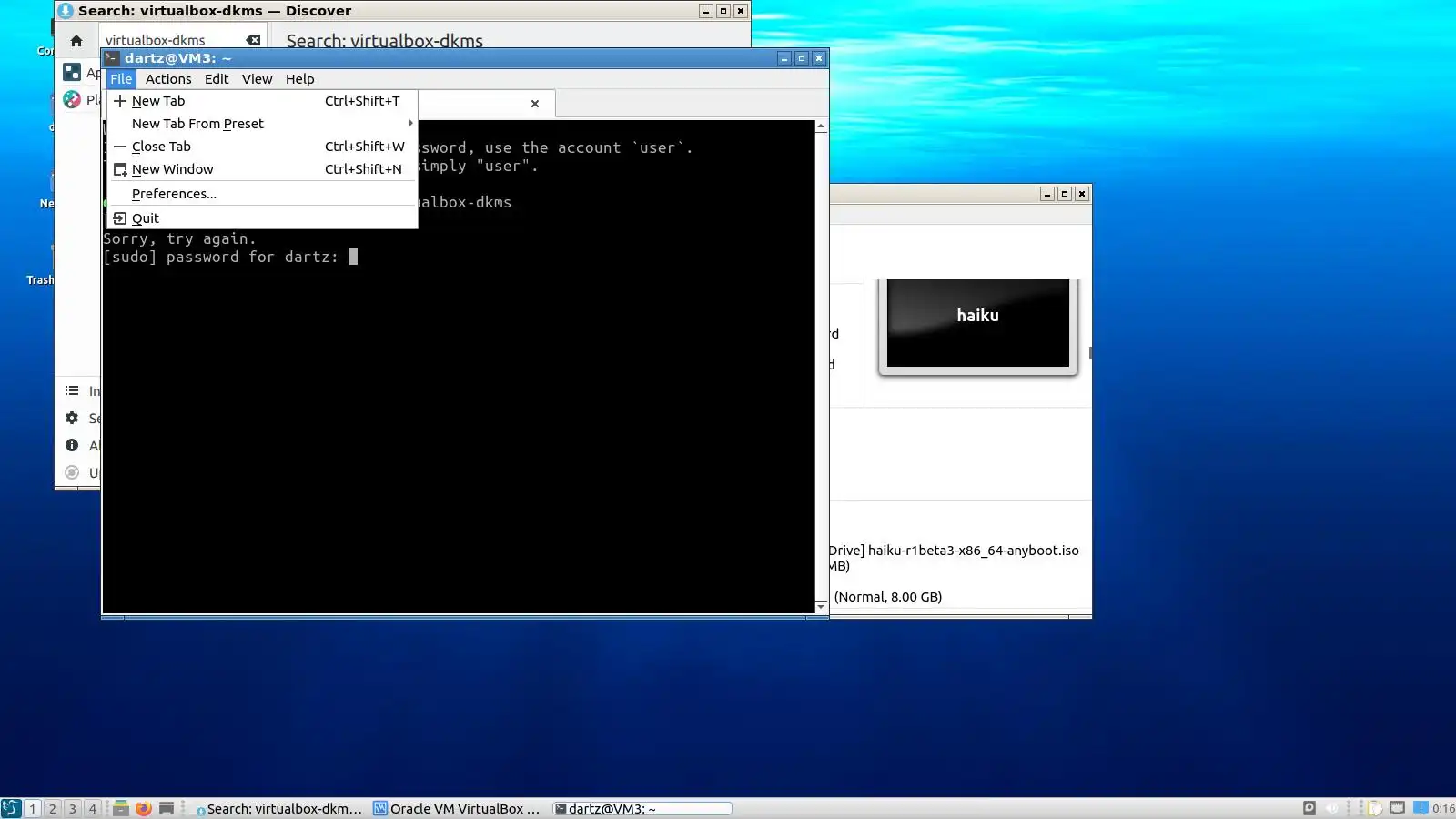Open the Applications category icon in Discover
The image size is (1456, 819).
click(72, 72)
